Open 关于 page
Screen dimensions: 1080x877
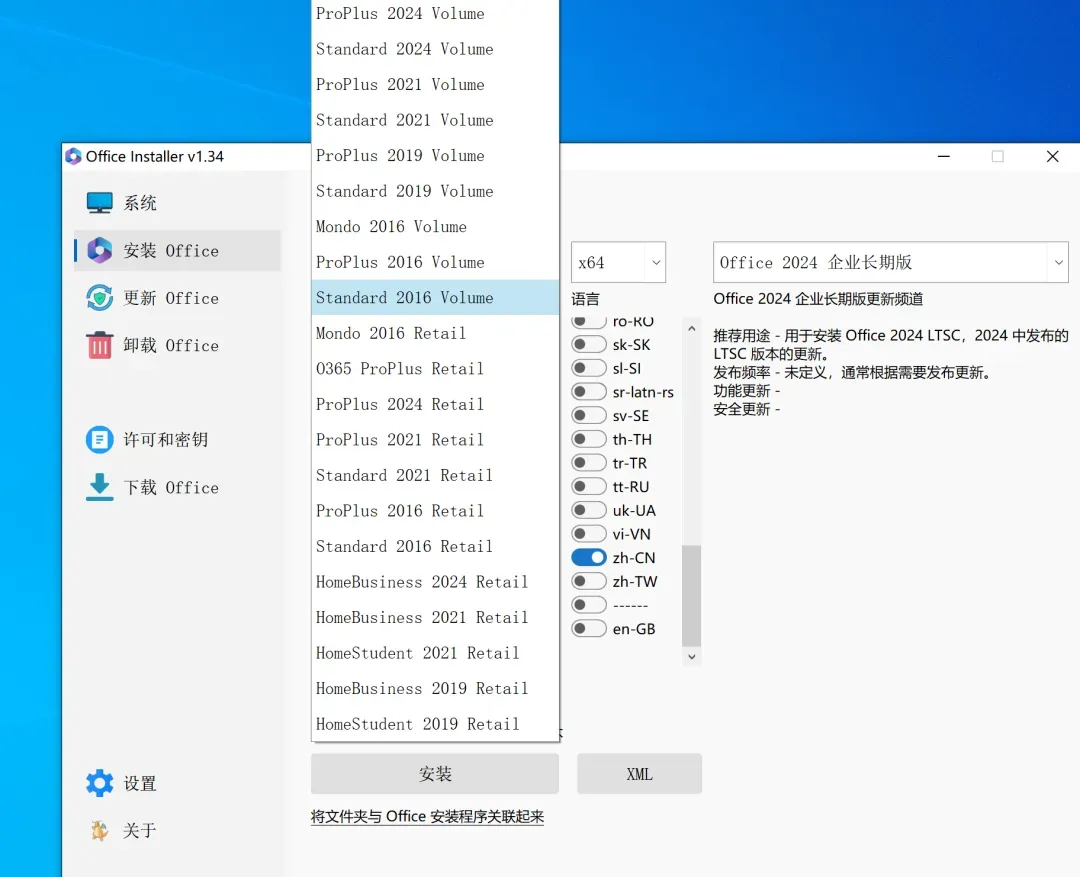[x=178, y=830]
